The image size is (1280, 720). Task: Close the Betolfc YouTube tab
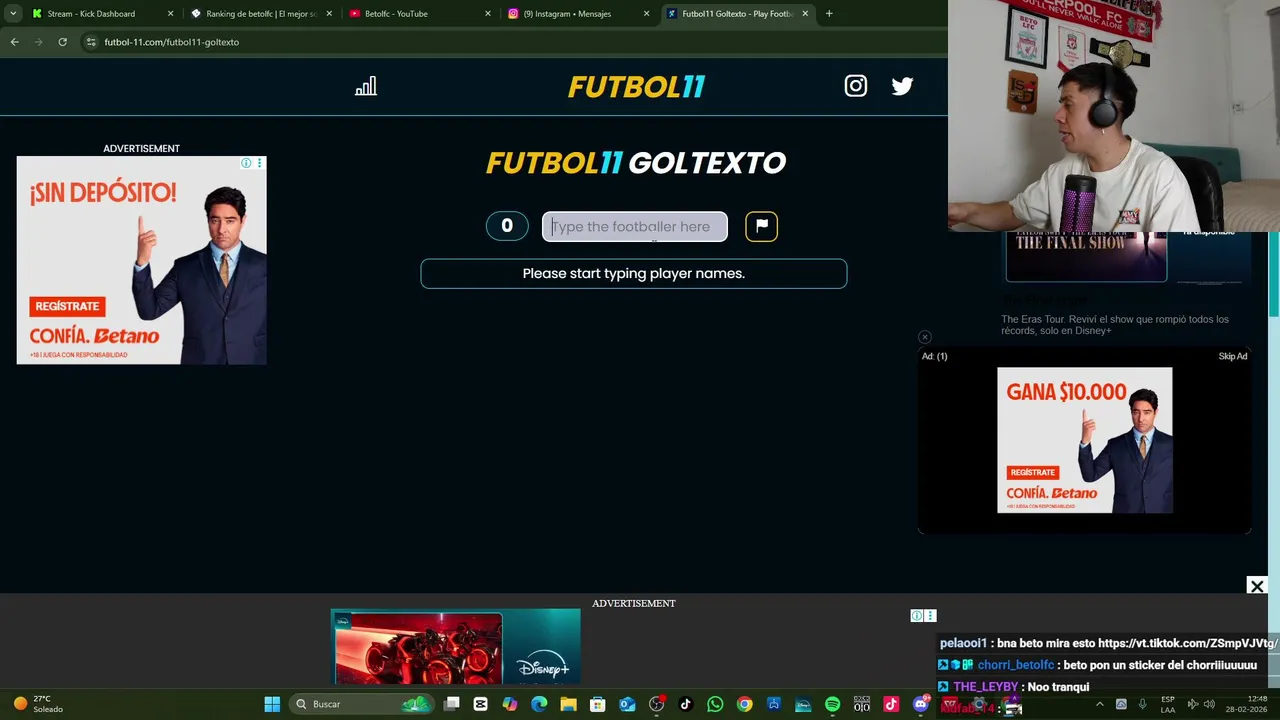pos(488,14)
